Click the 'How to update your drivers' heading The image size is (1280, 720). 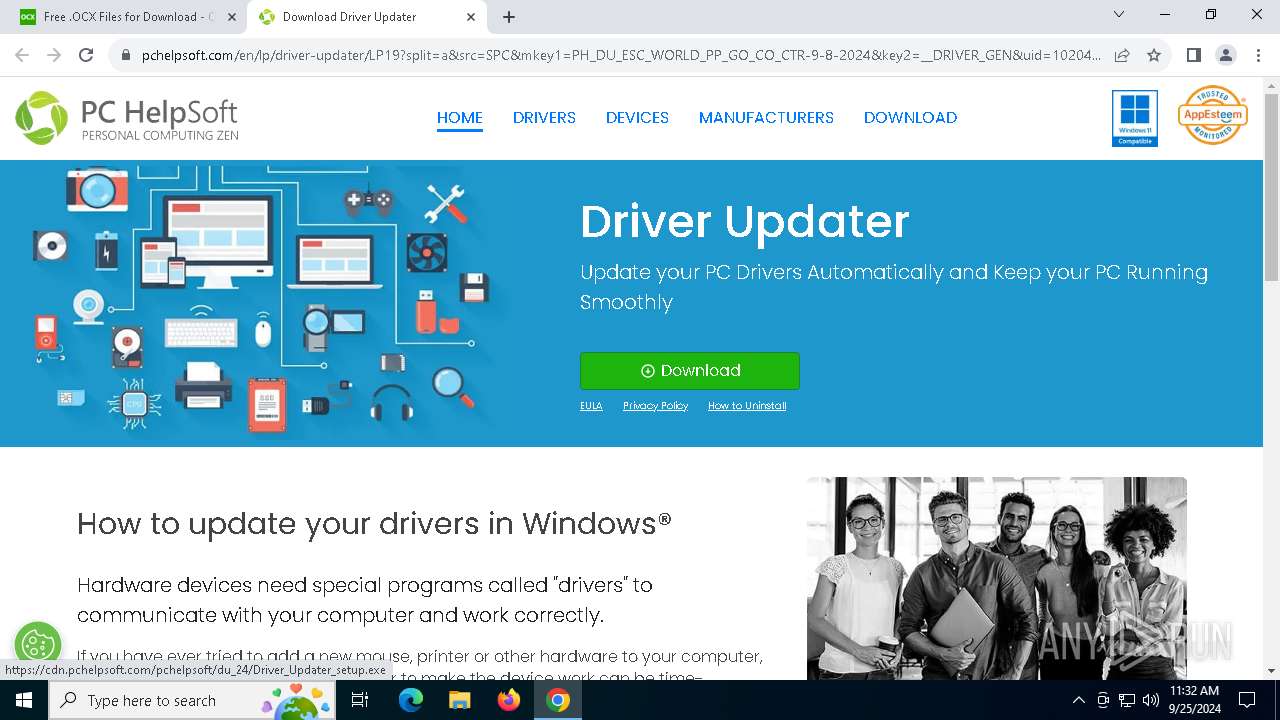pos(374,523)
